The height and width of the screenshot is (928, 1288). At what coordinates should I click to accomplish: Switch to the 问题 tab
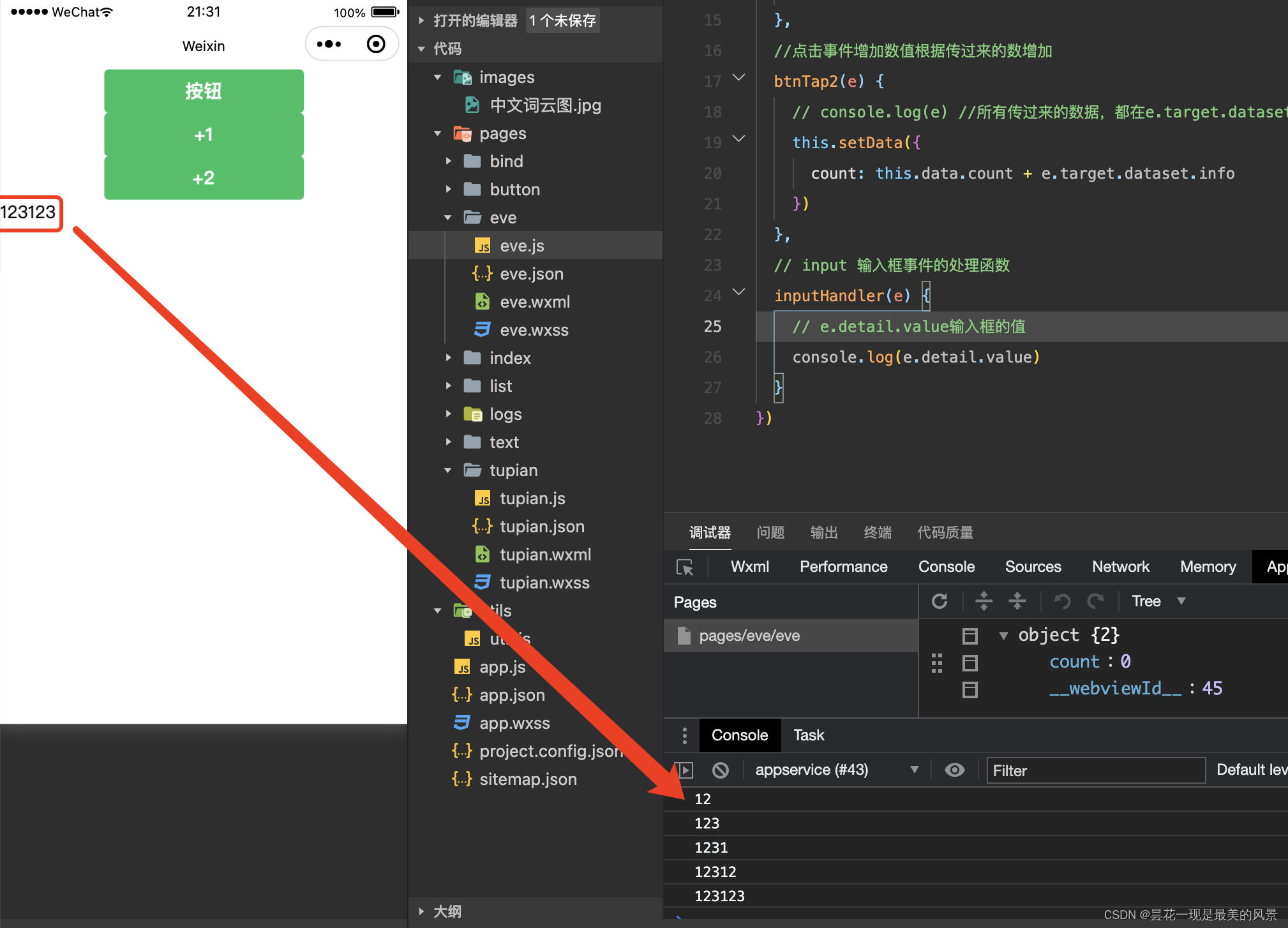click(x=770, y=532)
